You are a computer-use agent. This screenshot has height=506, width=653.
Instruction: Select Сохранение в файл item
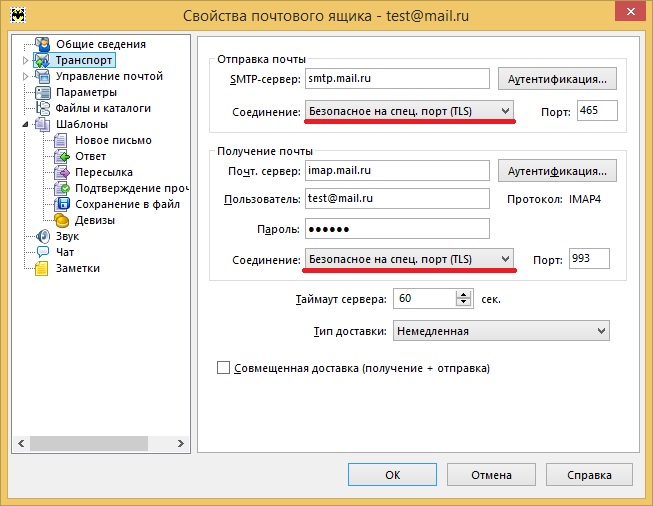coord(127,204)
